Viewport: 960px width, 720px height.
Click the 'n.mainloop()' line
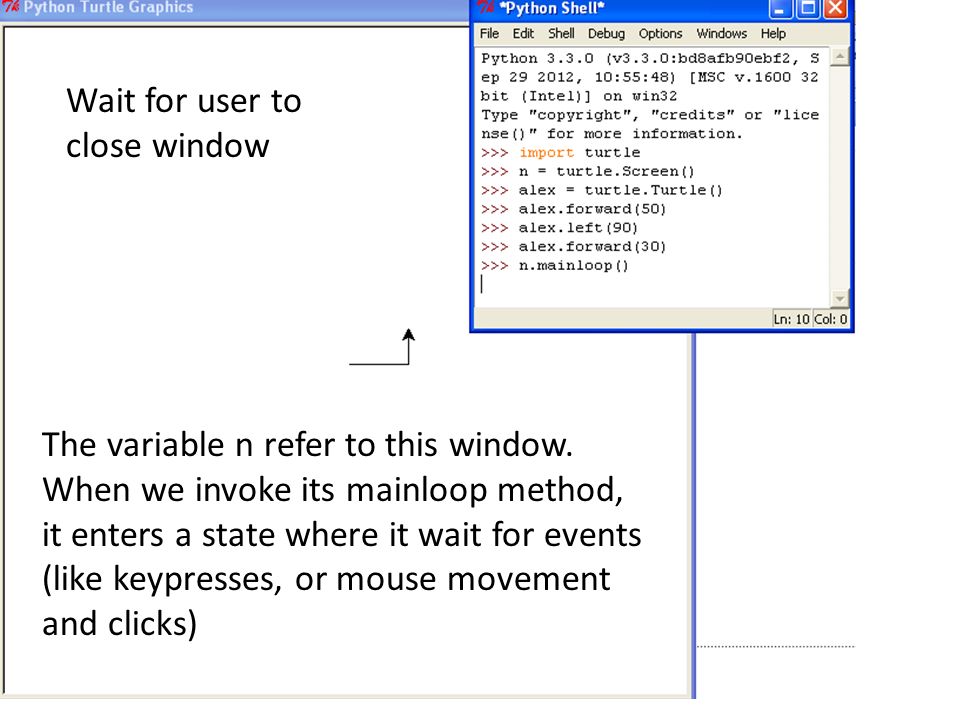pyautogui.click(x=574, y=266)
